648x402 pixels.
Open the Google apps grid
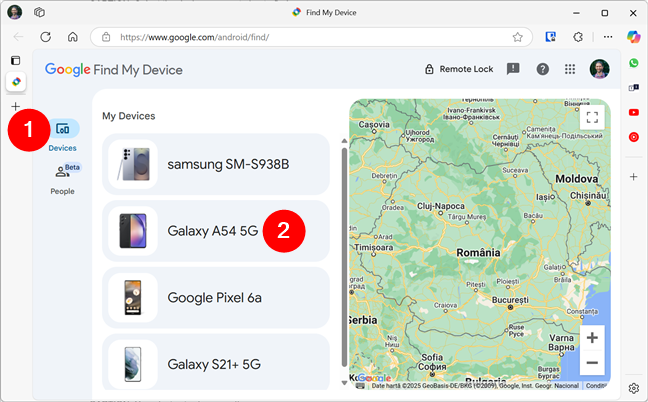tap(570, 69)
